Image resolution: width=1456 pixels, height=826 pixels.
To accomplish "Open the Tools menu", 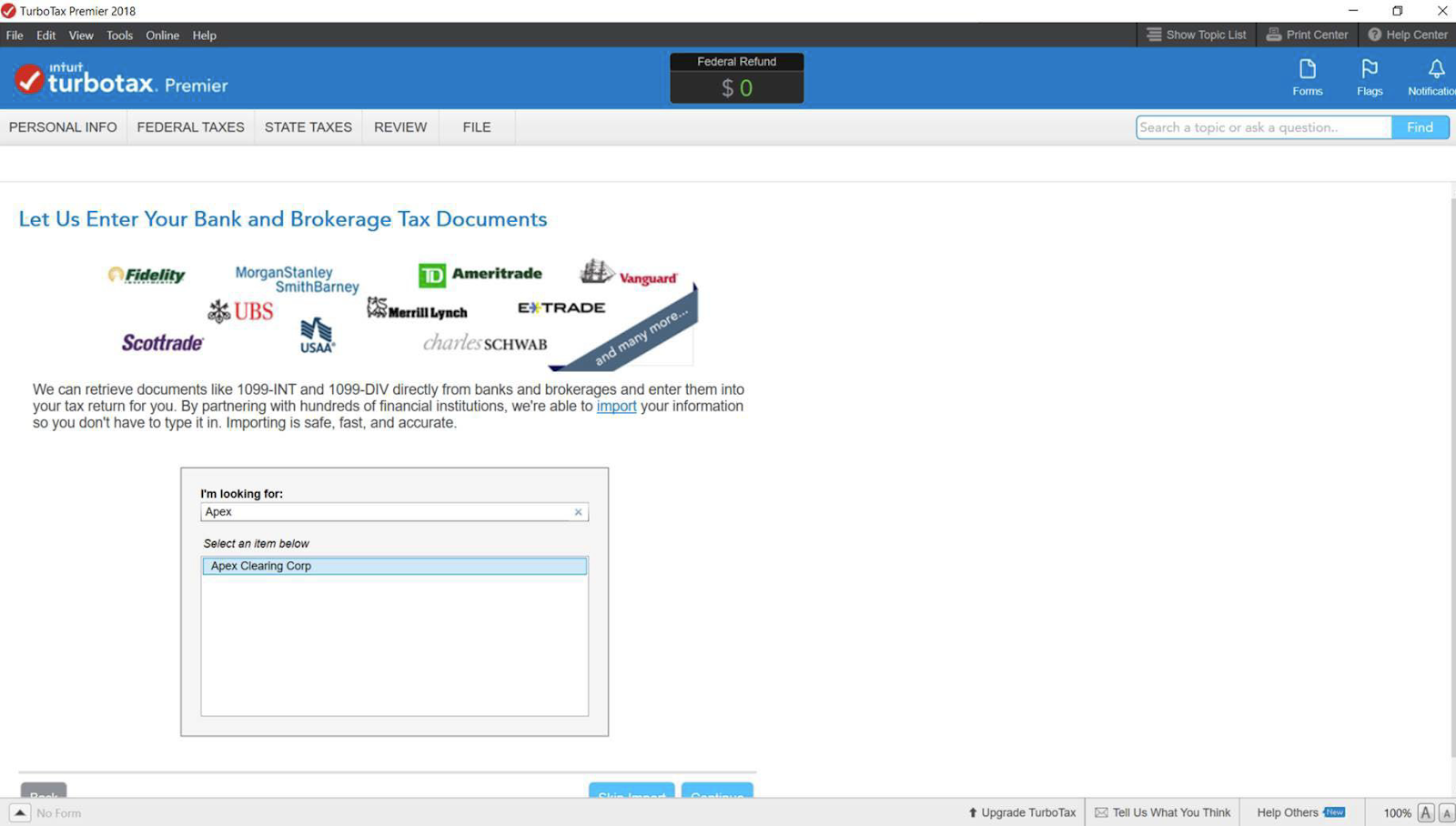I will pos(119,35).
